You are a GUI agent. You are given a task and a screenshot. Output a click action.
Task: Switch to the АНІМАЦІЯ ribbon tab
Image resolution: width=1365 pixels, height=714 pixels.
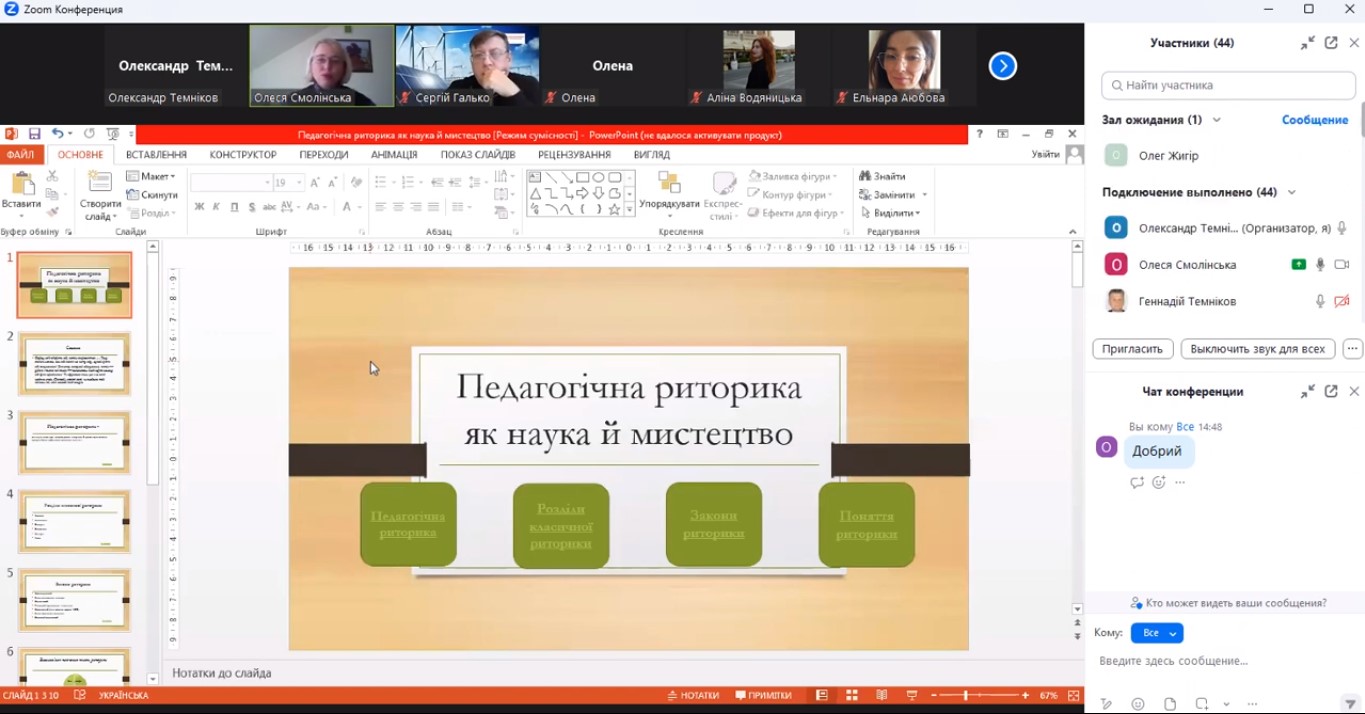394,155
